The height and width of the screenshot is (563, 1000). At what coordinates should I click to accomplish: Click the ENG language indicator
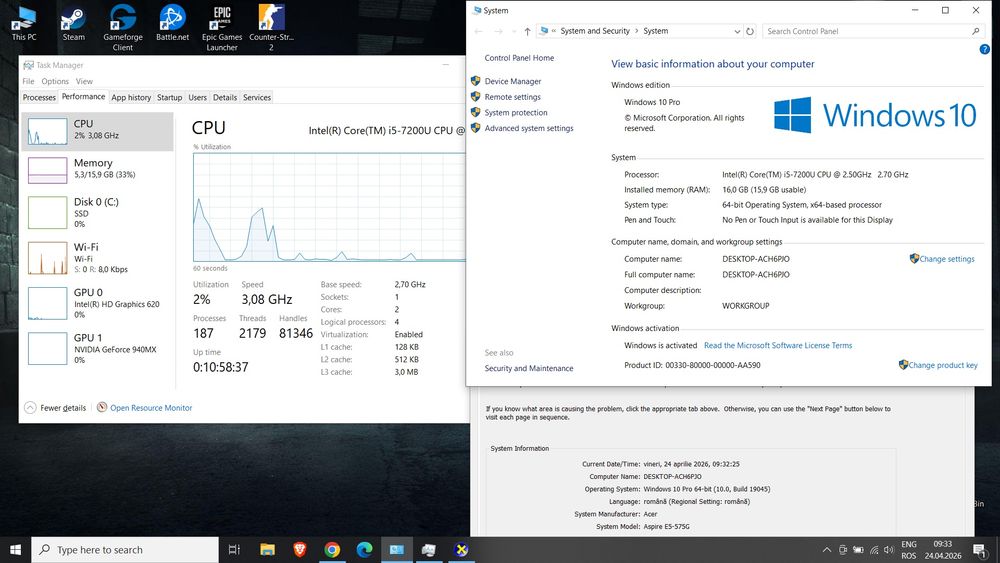pos(909,545)
